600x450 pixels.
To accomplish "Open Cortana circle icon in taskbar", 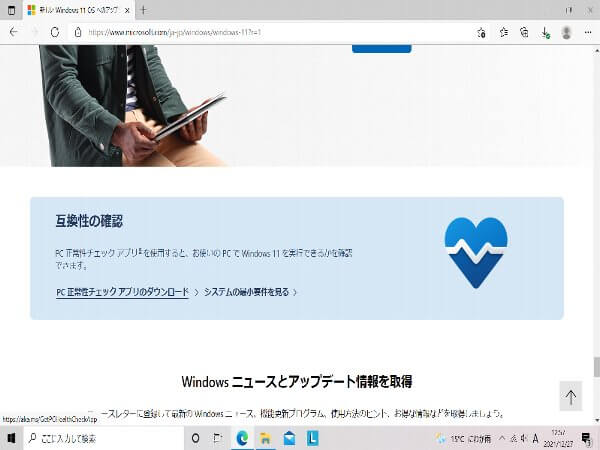I will pos(195,438).
